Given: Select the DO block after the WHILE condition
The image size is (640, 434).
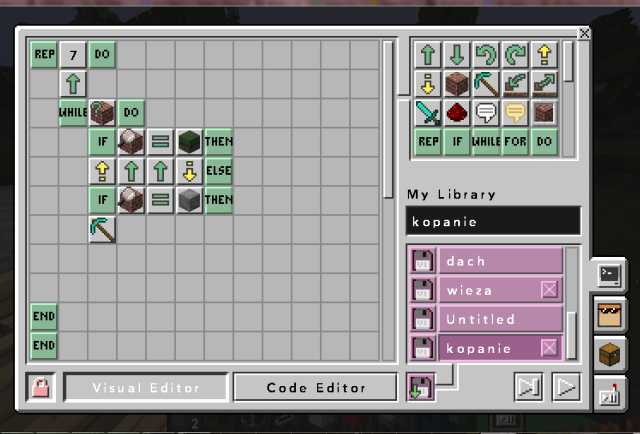Looking at the screenshot, I should 131,112.
